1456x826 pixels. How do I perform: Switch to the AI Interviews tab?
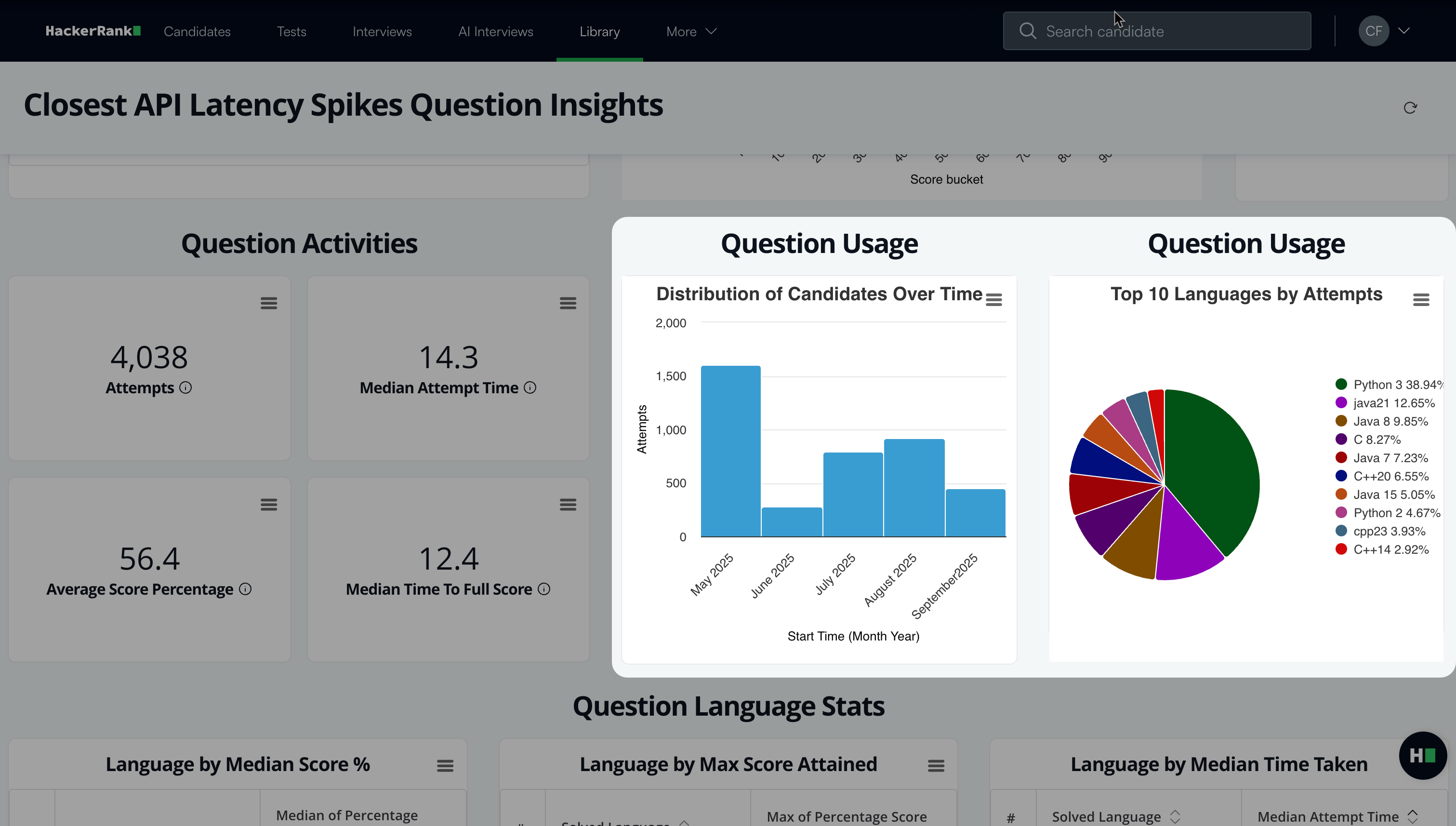pyautogui.click(x=495, y=31)
